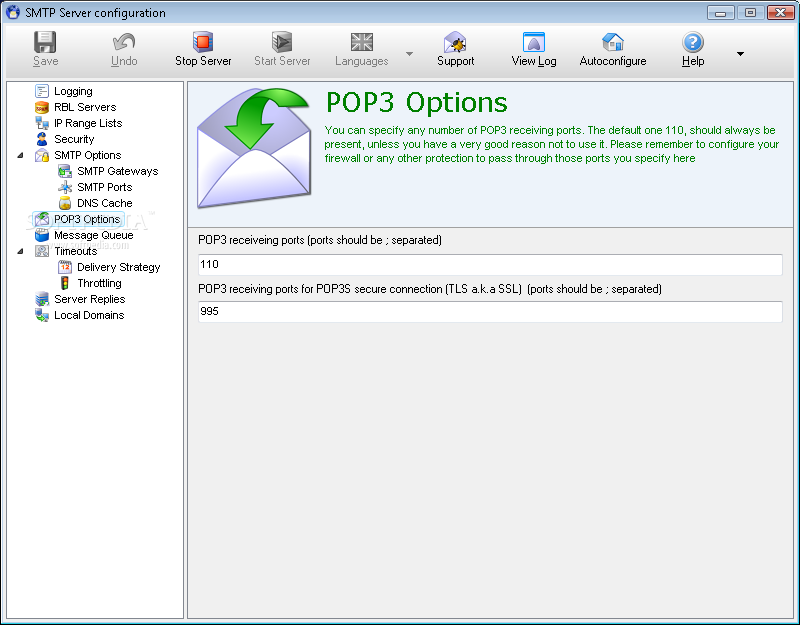Open DNS Cache entry
Image resolution: width=800 pixels, height=625 pixels.
(105, 203)
